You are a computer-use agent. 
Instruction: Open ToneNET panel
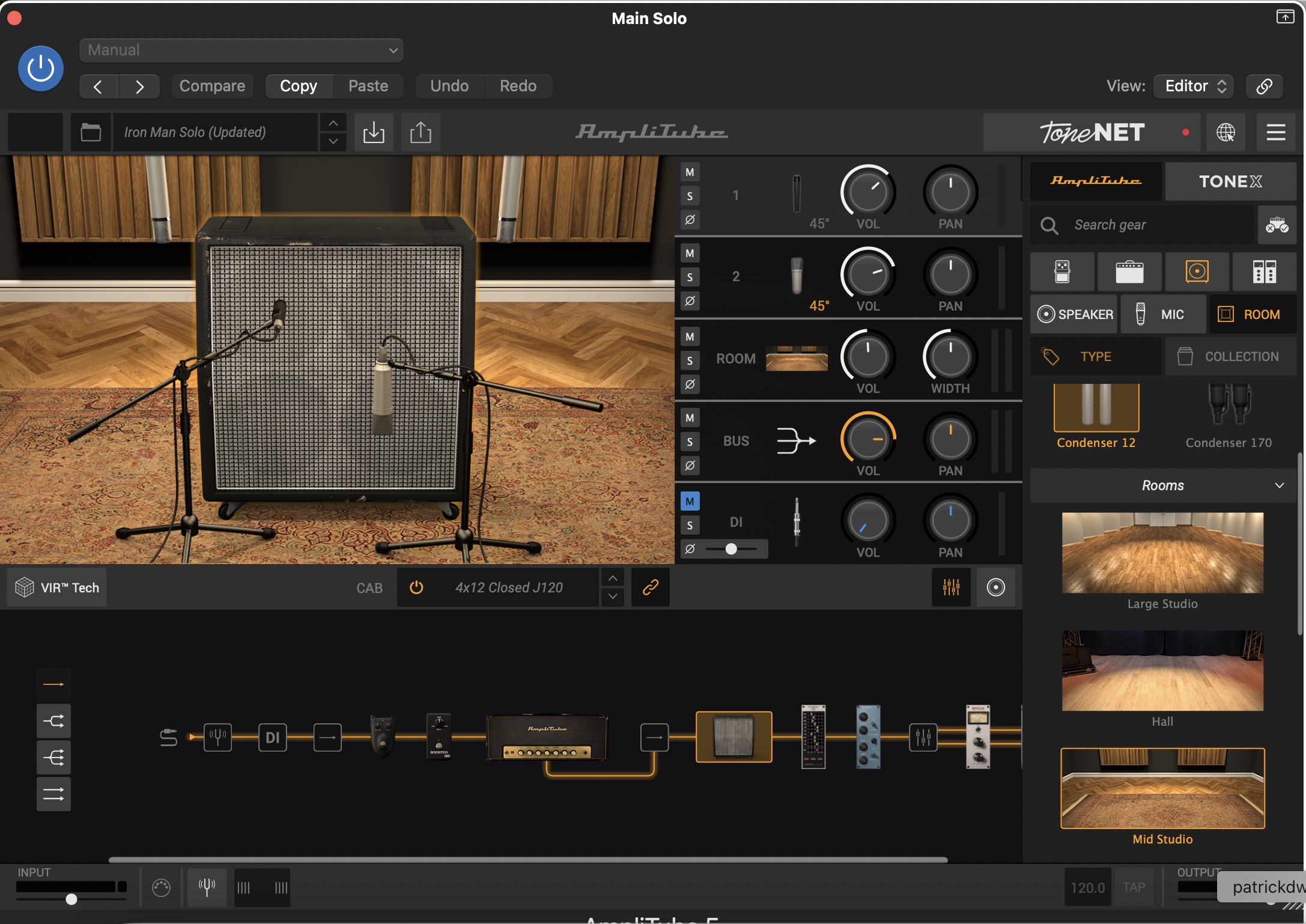(1092, 132)
